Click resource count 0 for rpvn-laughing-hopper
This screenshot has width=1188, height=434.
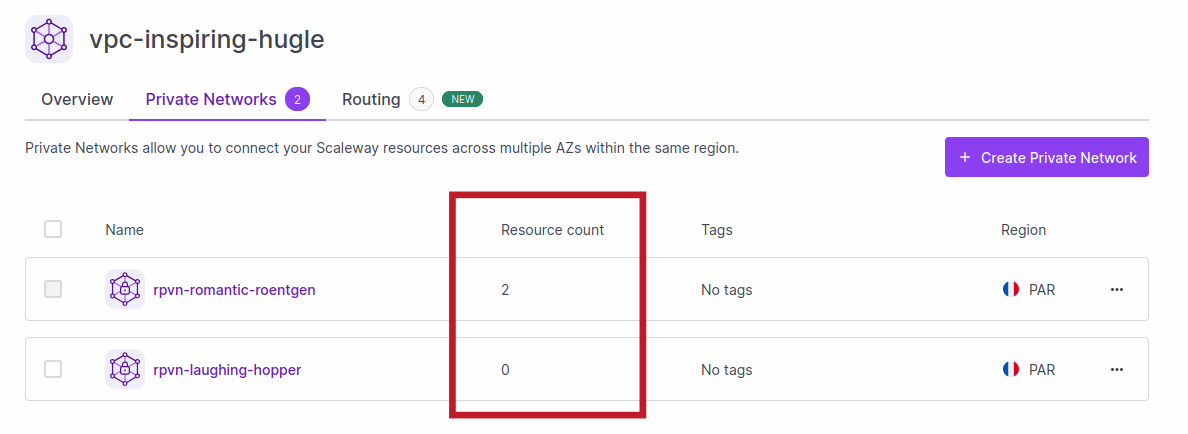point(505,370)
